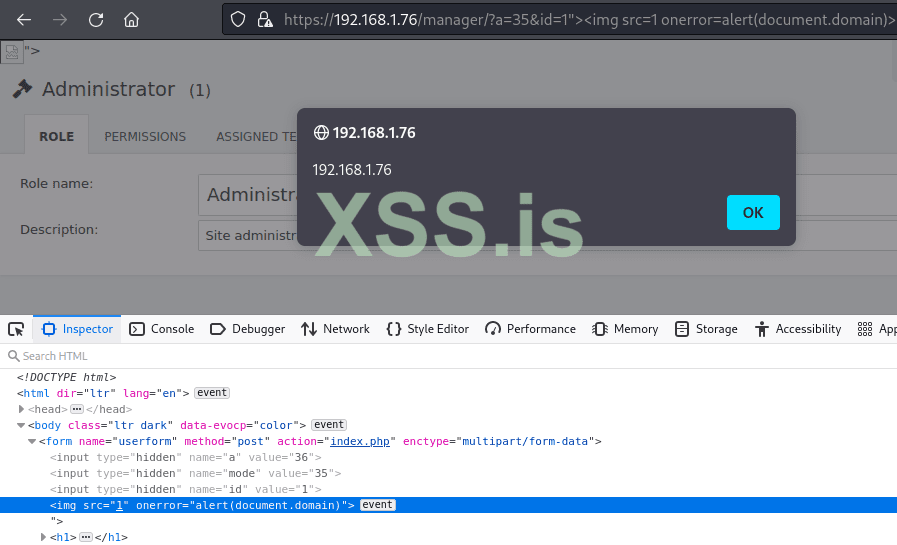Screen dimensions: 897x545
Task: Open the Debugger DevTools tab
Action: 247,329
